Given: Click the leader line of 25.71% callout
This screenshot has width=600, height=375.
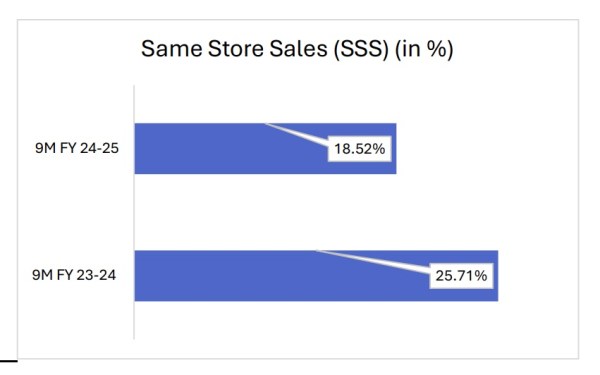Looking at the screenshot, I should tap(373, 262).
